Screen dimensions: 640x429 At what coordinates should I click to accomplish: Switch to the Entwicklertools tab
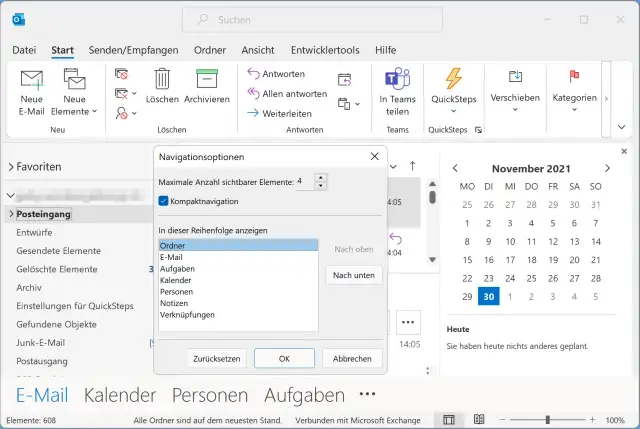(325, 50)
